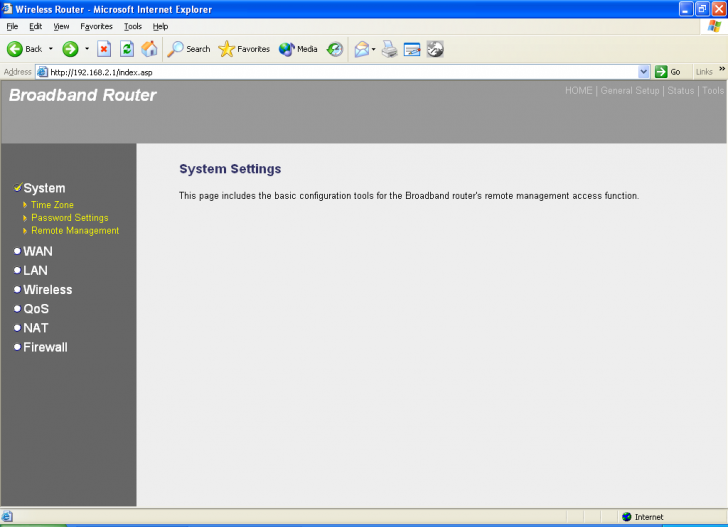
Task: Click the Print icon
Action: click(x=390, y=49)
